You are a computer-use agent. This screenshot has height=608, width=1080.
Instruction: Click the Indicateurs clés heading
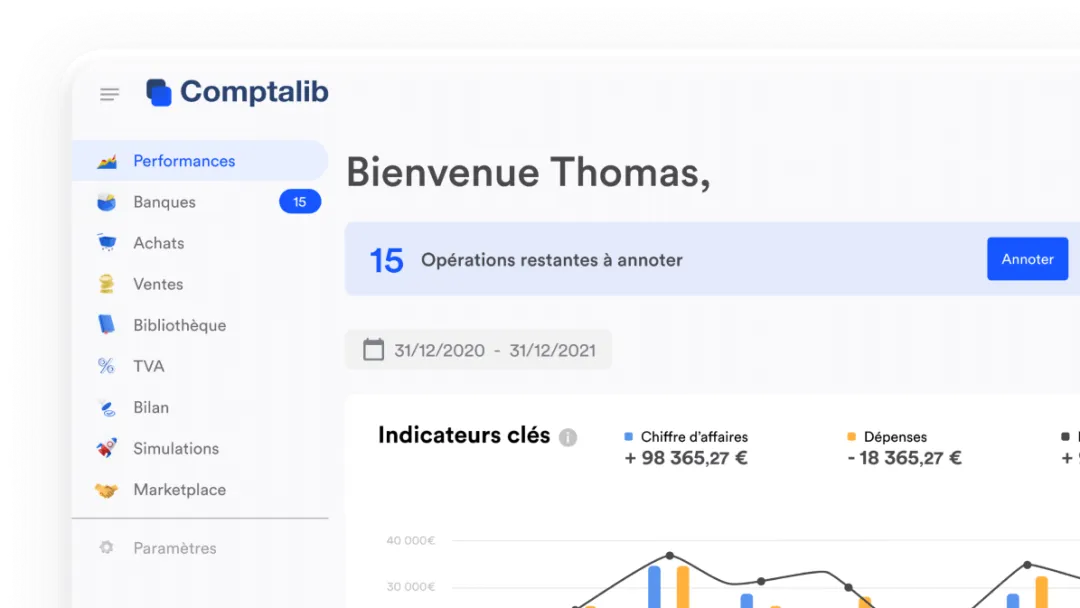point(464,435)
